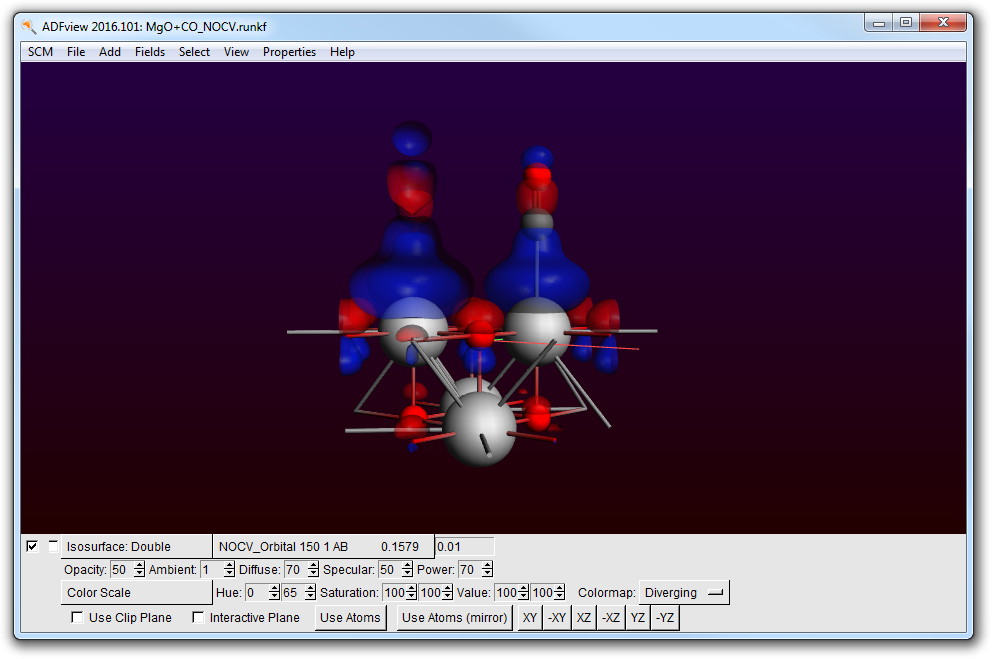Screen dimensions: 992x659
Task: Adjust the Specular spinner arrows
Action: tap(407, 570)
